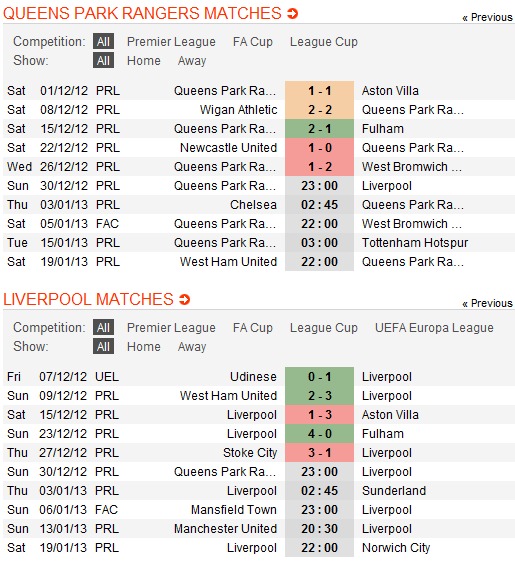Click the arrow icon beside Liverpool Matches
The height and width of the screenshot is (563, 515).
(x=184, y=299)
